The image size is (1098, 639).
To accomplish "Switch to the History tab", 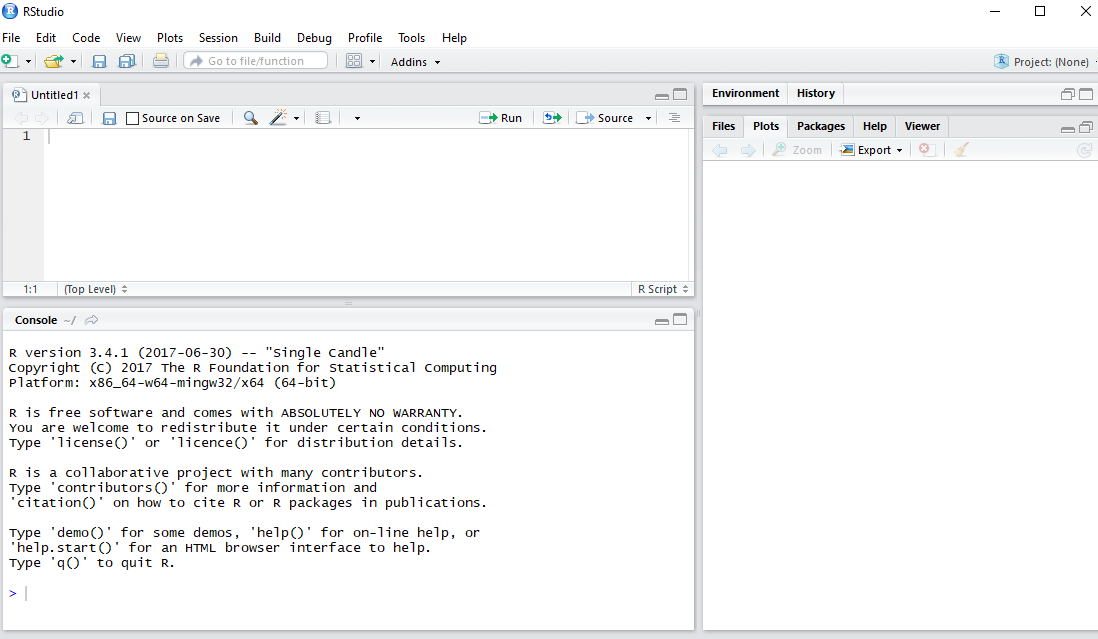I will point(815,93).
